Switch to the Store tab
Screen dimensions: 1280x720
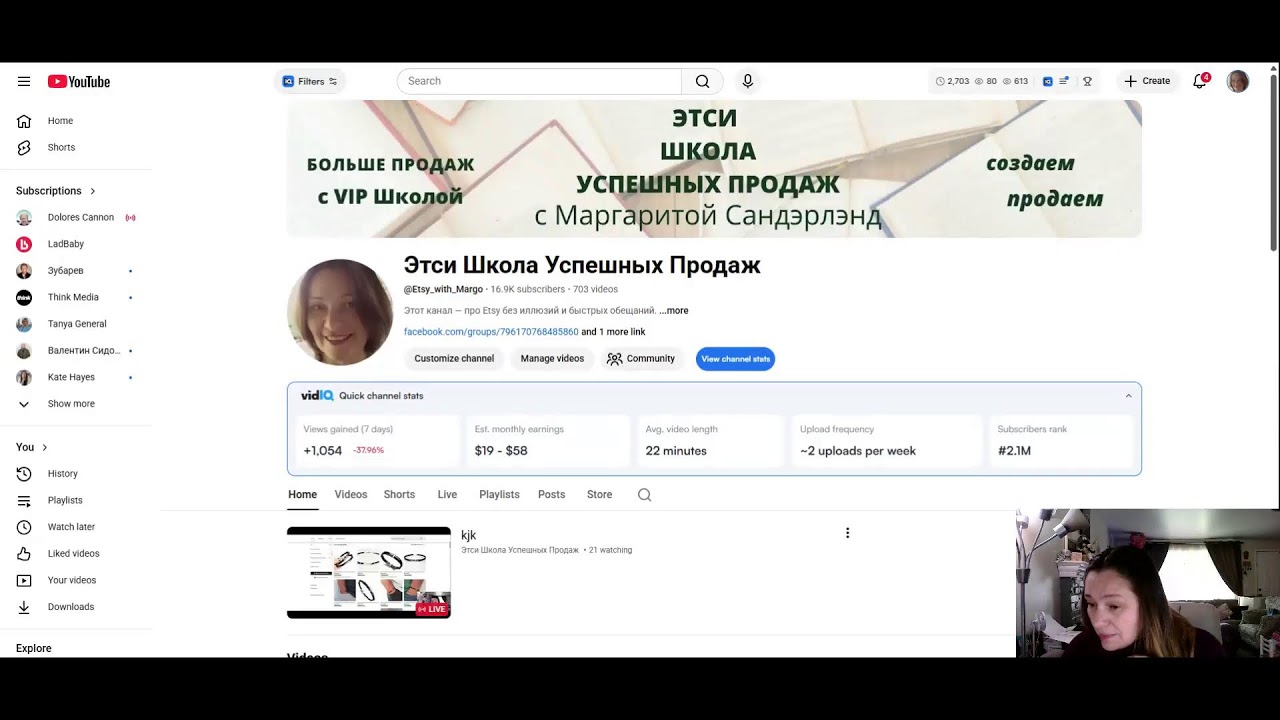coord(599,495)
